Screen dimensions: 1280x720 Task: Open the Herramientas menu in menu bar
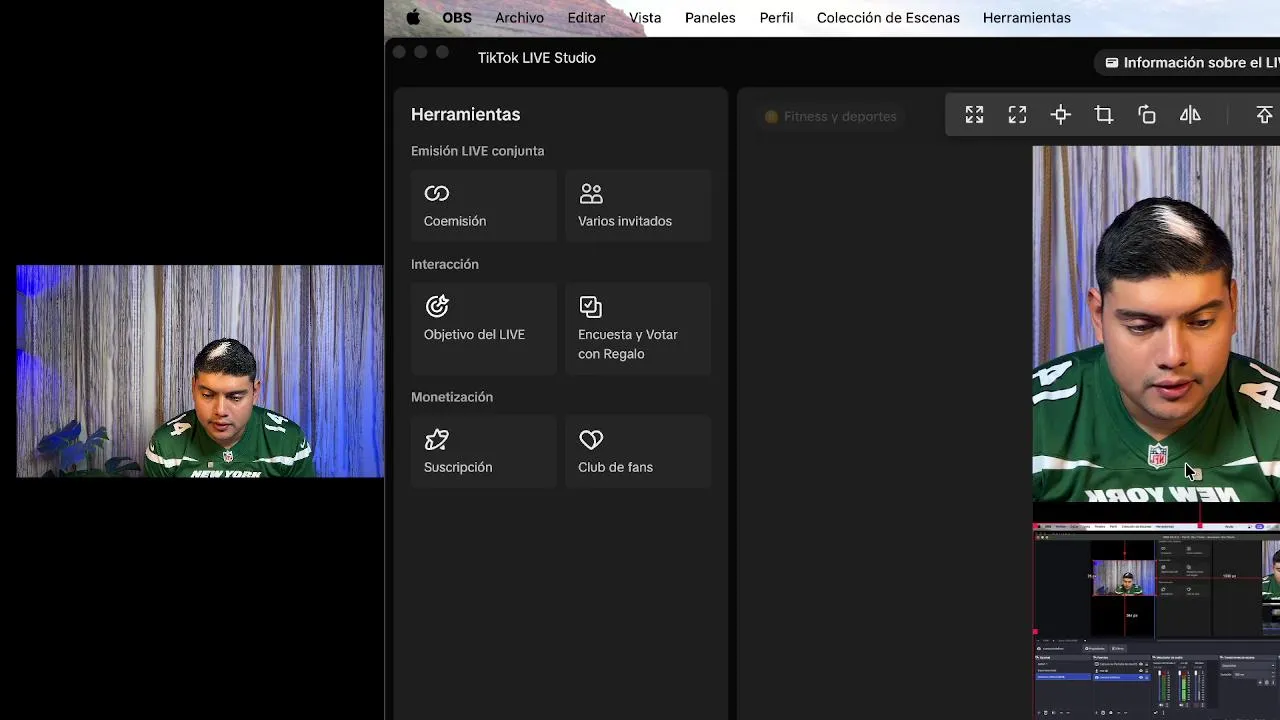1027,18
